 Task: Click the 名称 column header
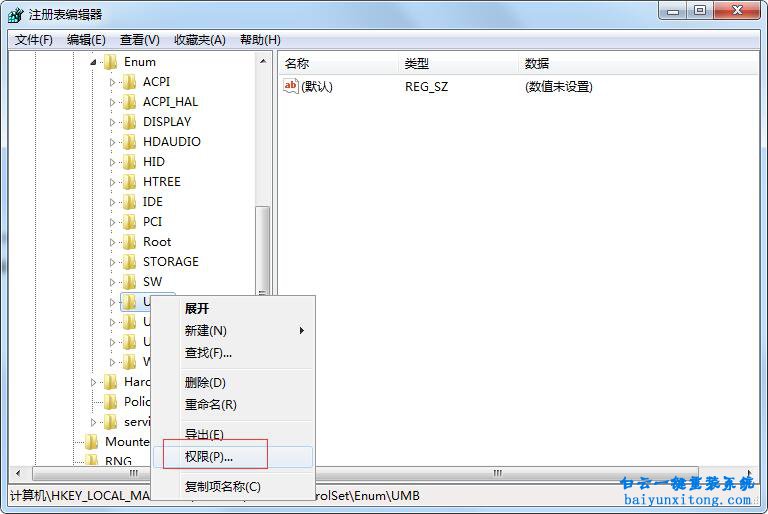point(339,63)
